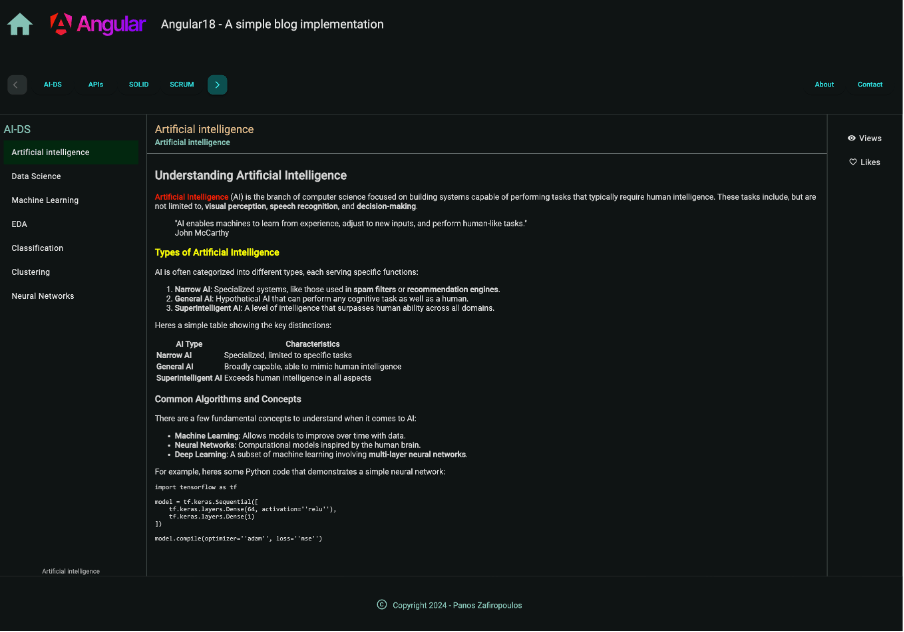
Task: Switch to the SOLID category
Action: (138, 85)
